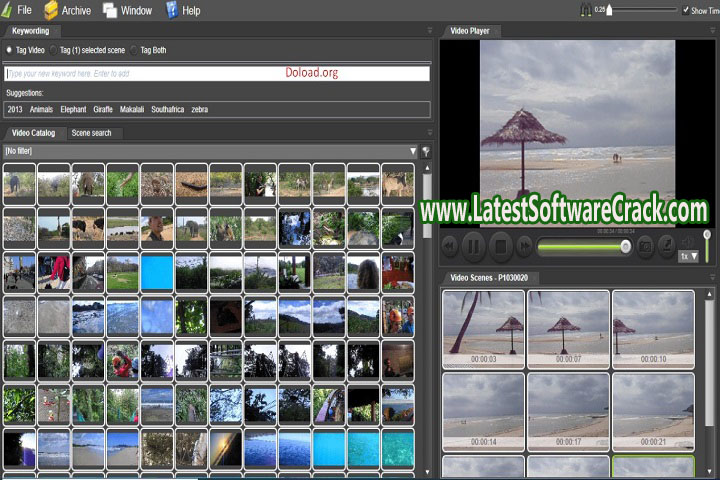The image size is (720, 480).
Task: Select the Tag (1) selected scene option
Action: 53,48
